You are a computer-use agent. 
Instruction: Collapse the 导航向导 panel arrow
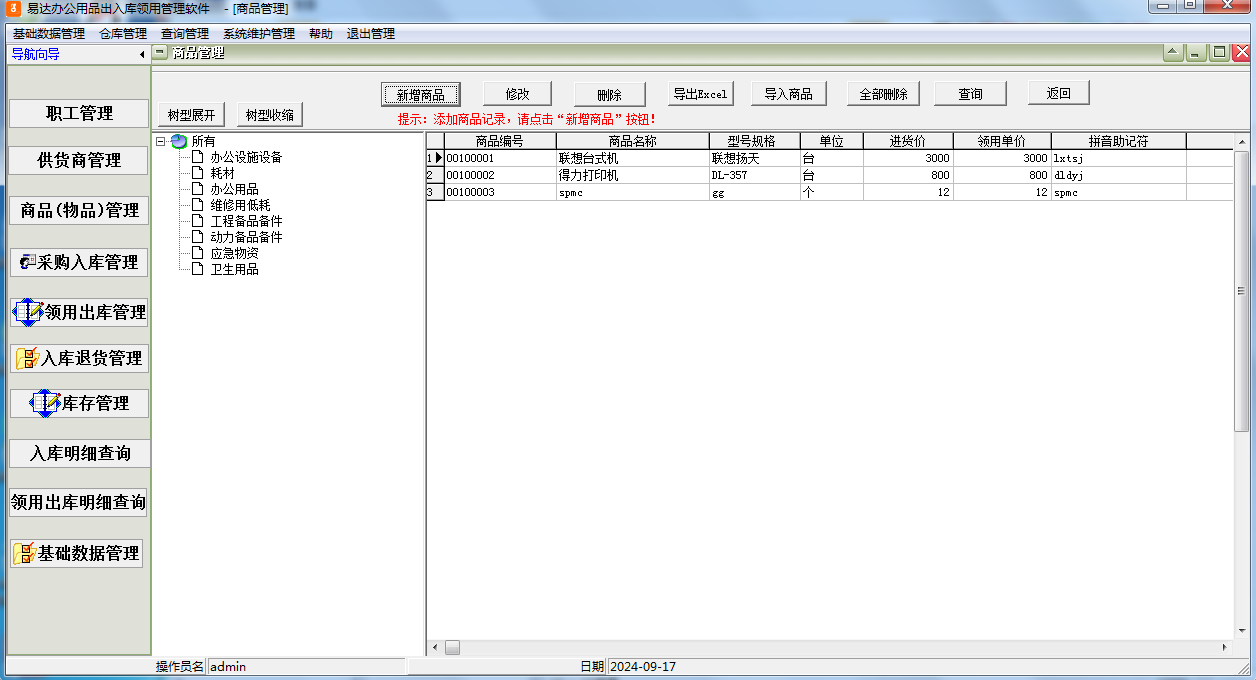click(x=142, y=54)
